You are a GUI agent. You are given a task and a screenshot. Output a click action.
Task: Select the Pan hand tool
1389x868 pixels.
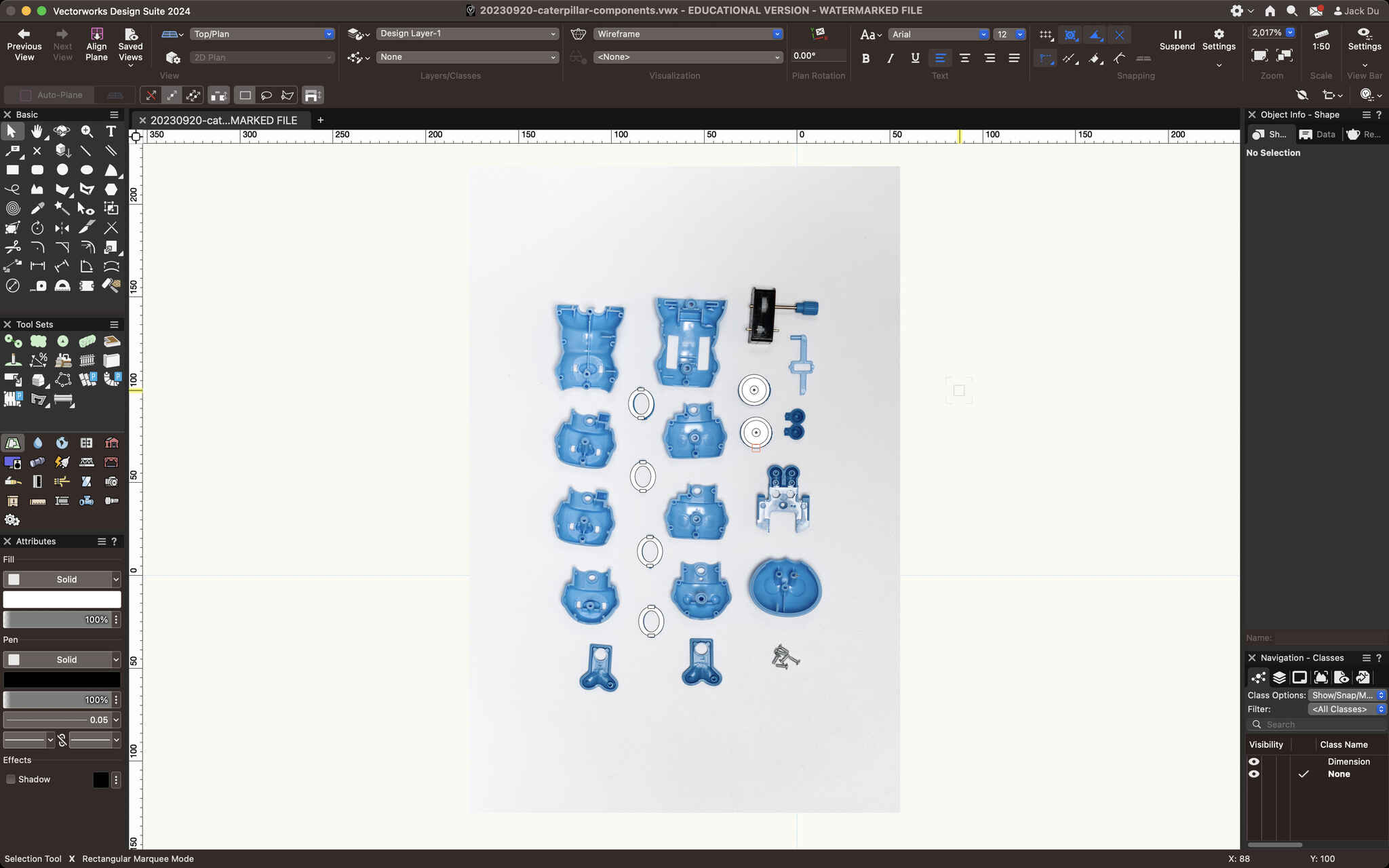37,132
